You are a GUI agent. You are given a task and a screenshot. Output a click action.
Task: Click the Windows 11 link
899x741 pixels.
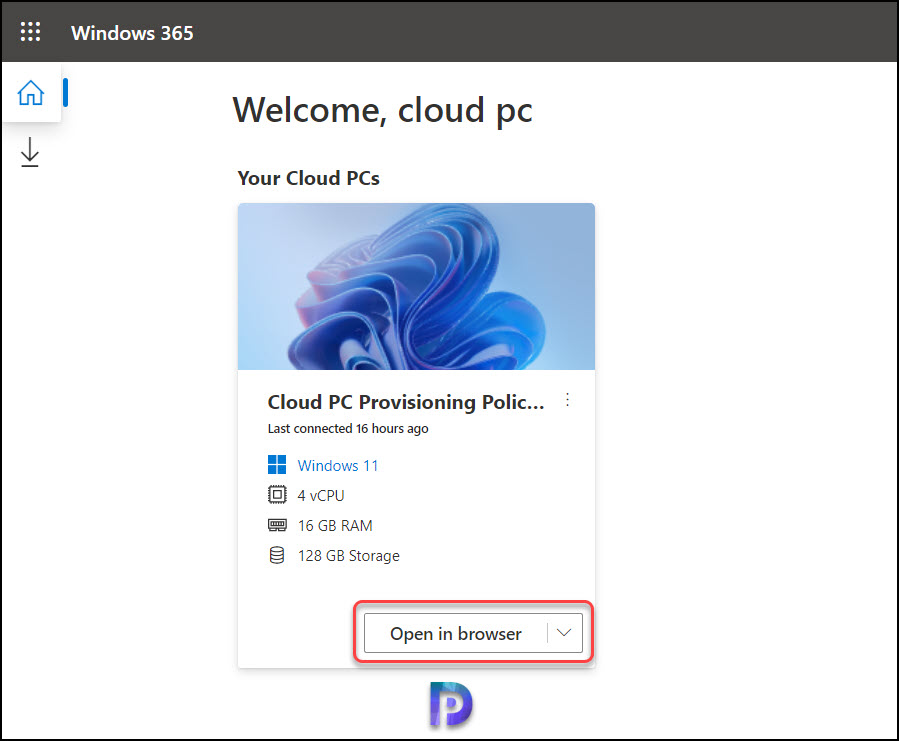click(x=338, y=465)
